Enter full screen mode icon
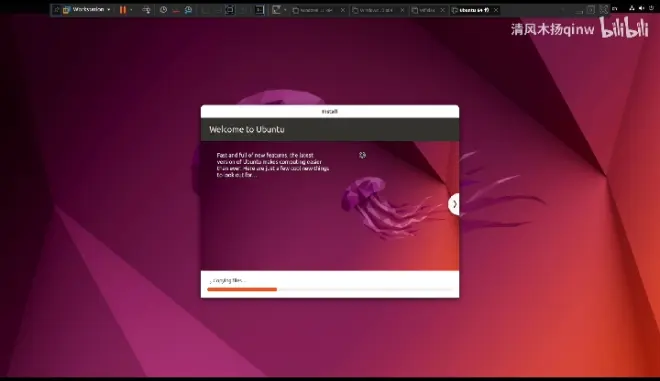This screenshot has width=660, height=381. pos(230,10)
